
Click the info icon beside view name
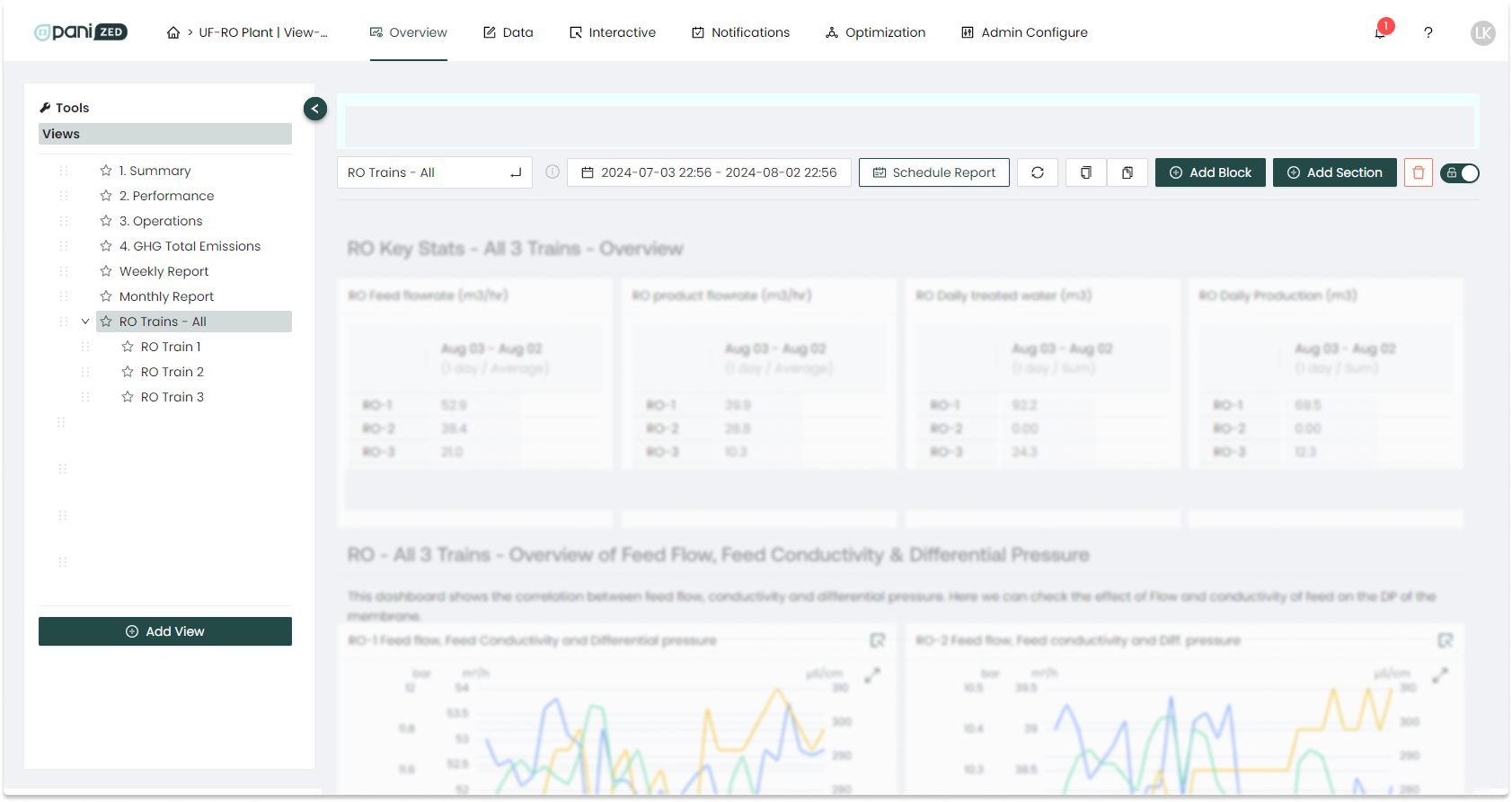click(x=553, y=172)
